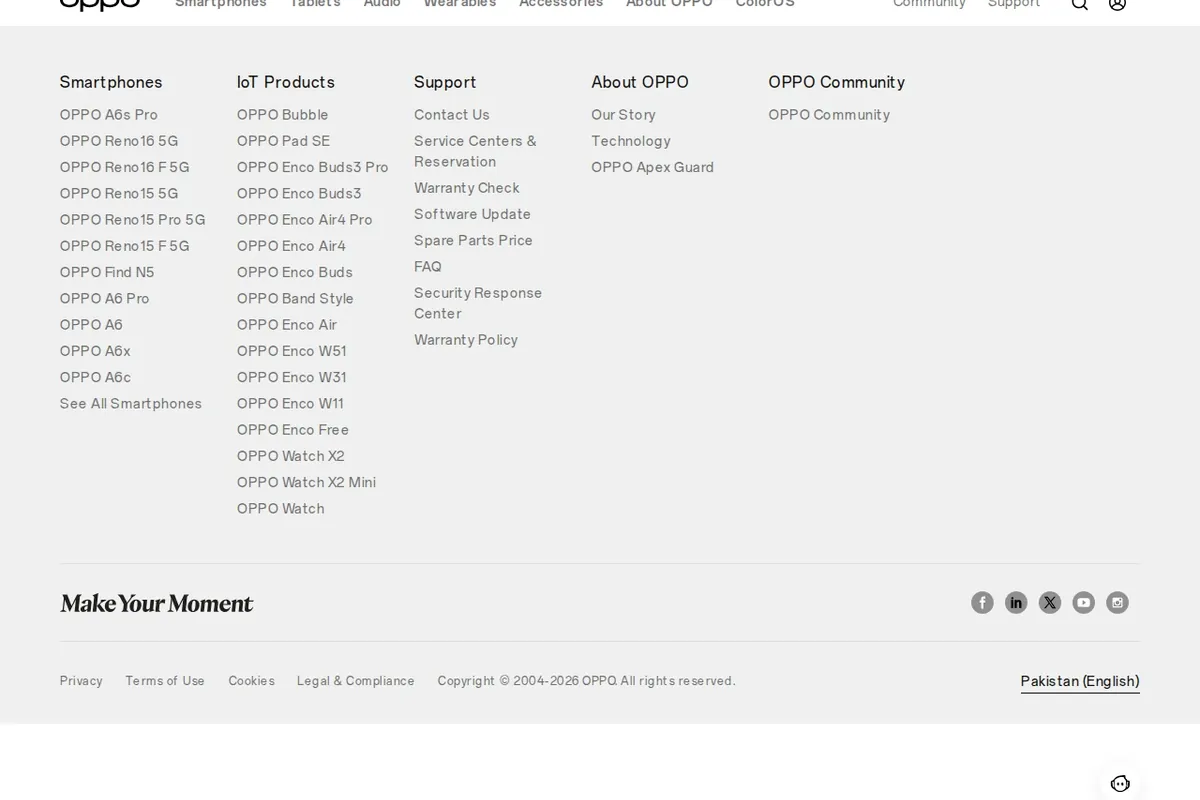
Task: Open the Our Story link
Action: click(623, 115)
